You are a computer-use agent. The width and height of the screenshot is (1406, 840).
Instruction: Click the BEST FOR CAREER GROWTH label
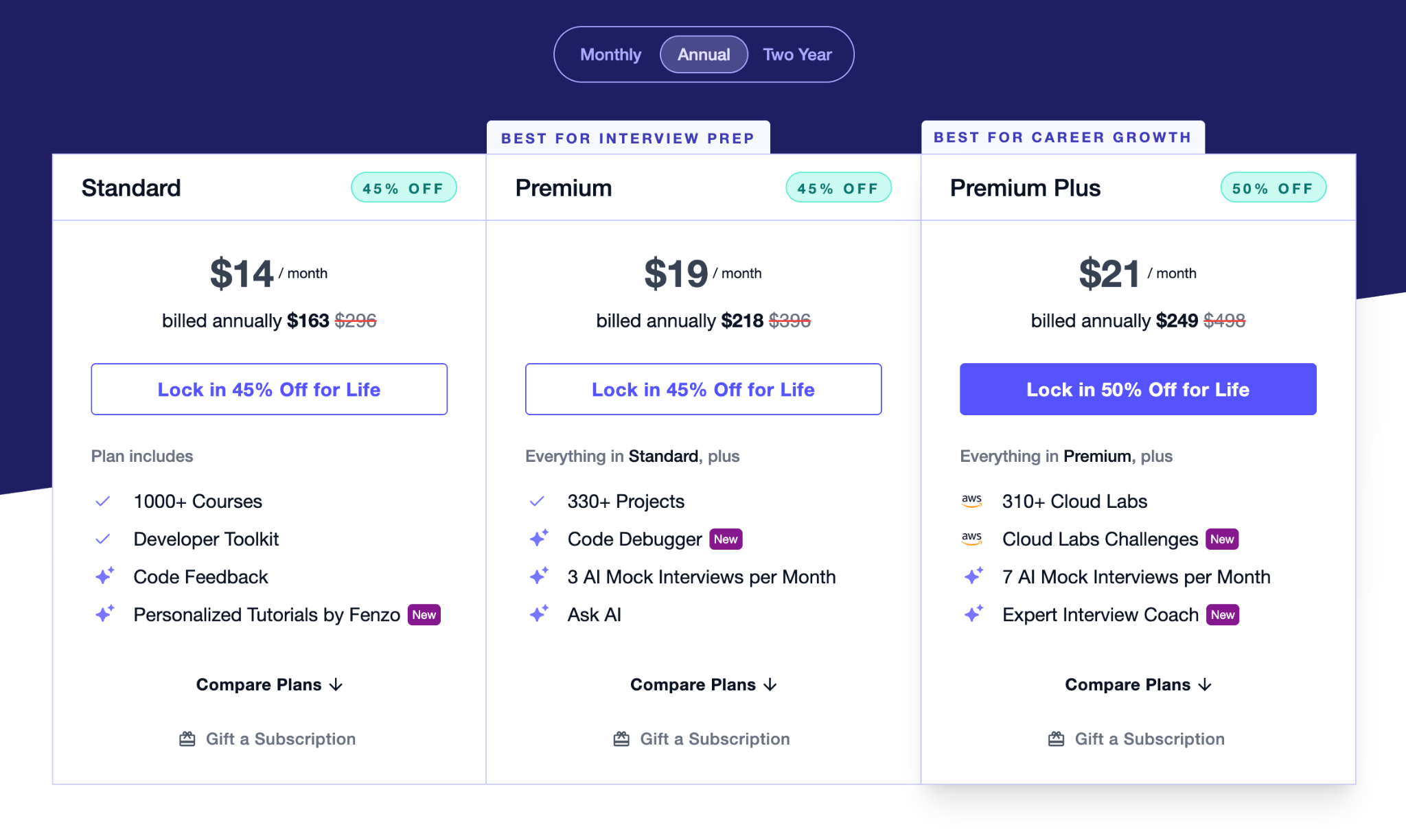click(1062, 137)
